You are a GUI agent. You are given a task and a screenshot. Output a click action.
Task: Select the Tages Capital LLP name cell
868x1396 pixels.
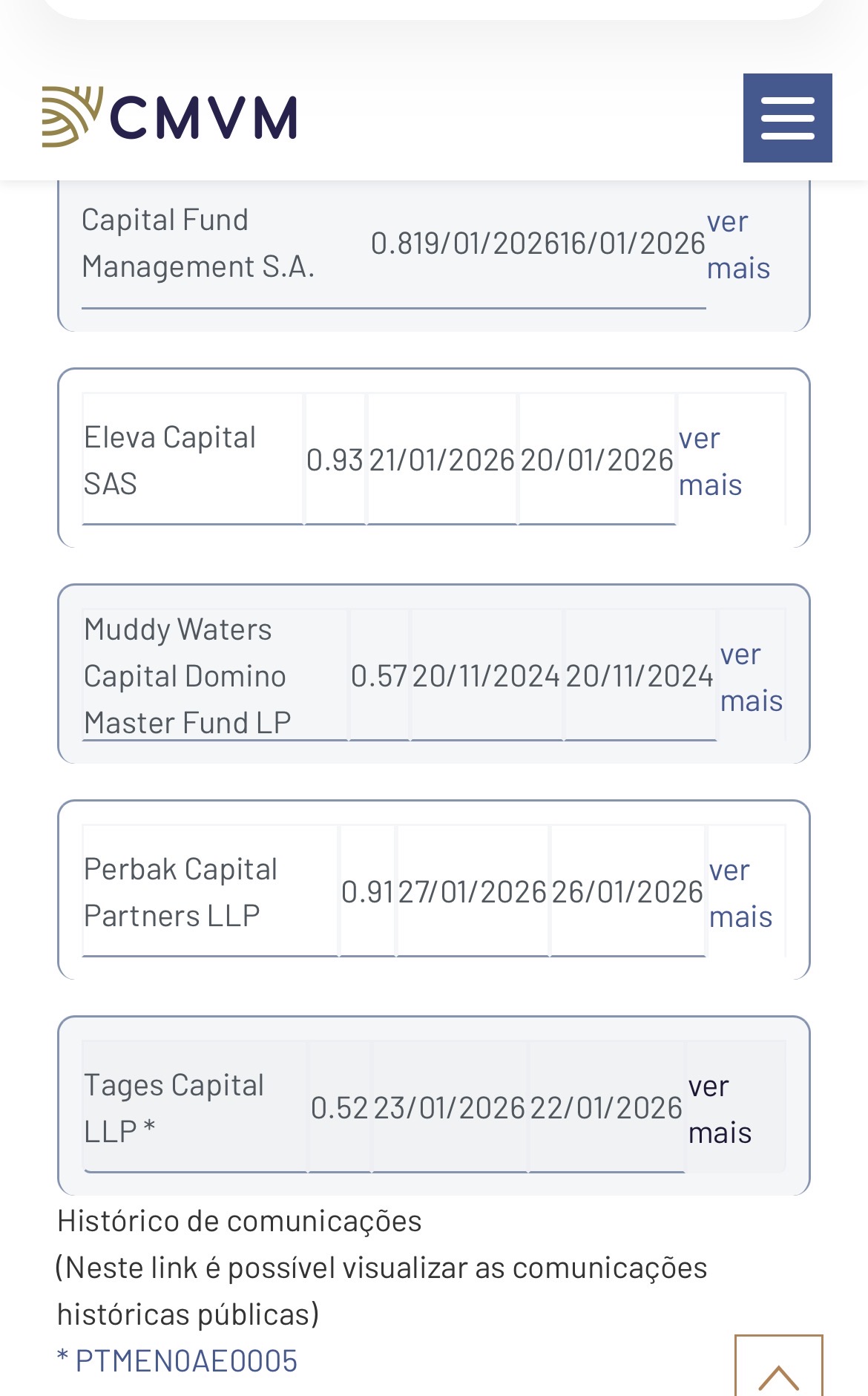[174, 1108]
